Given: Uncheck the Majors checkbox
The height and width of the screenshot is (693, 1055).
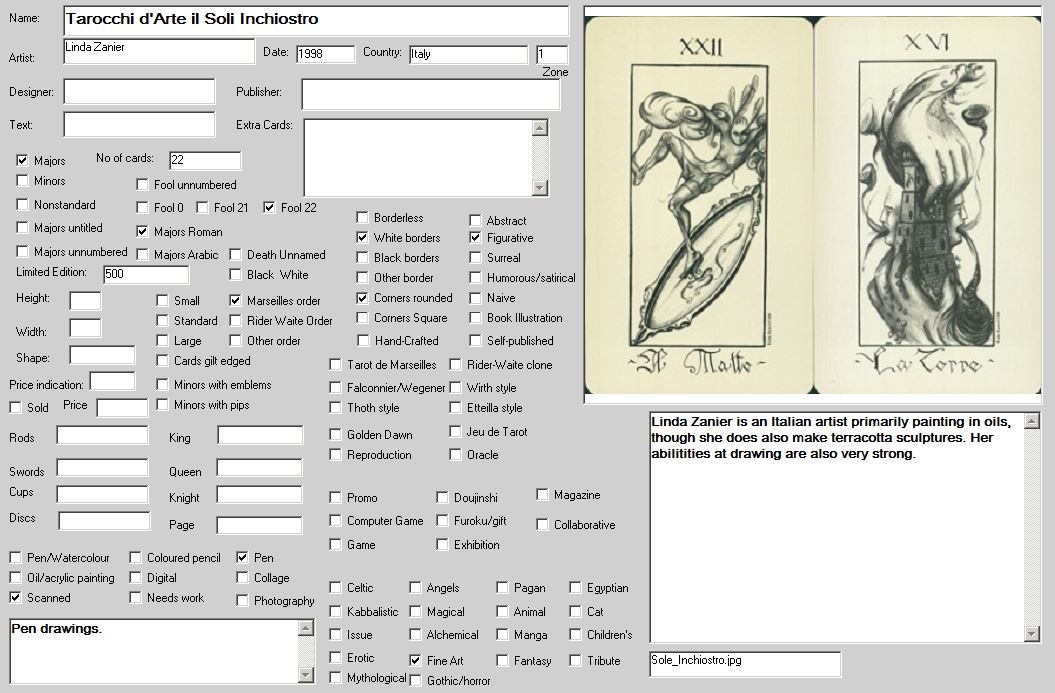Looking at the screenshot, I should point(23,161).
